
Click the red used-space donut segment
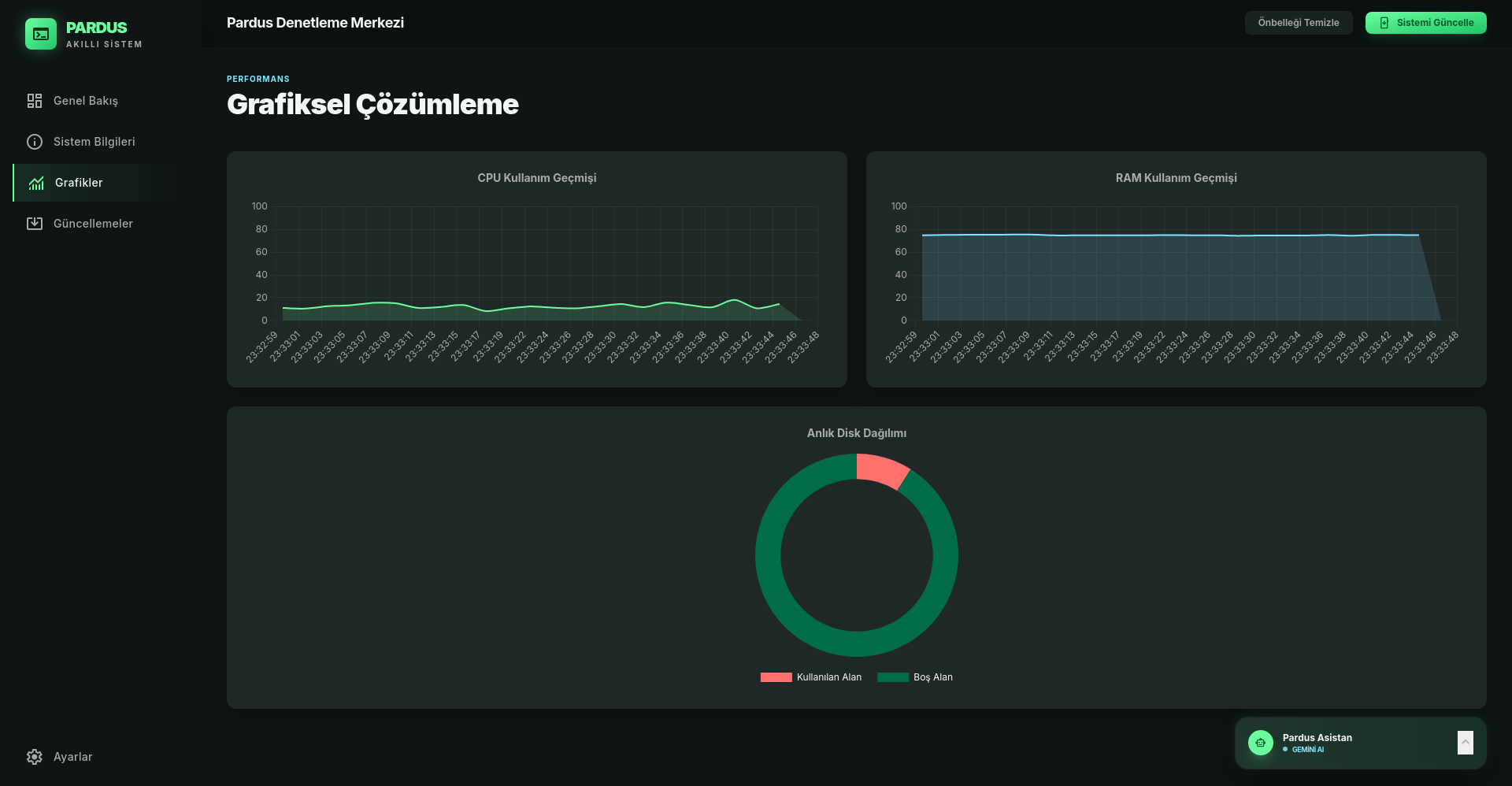pos(882,471)
